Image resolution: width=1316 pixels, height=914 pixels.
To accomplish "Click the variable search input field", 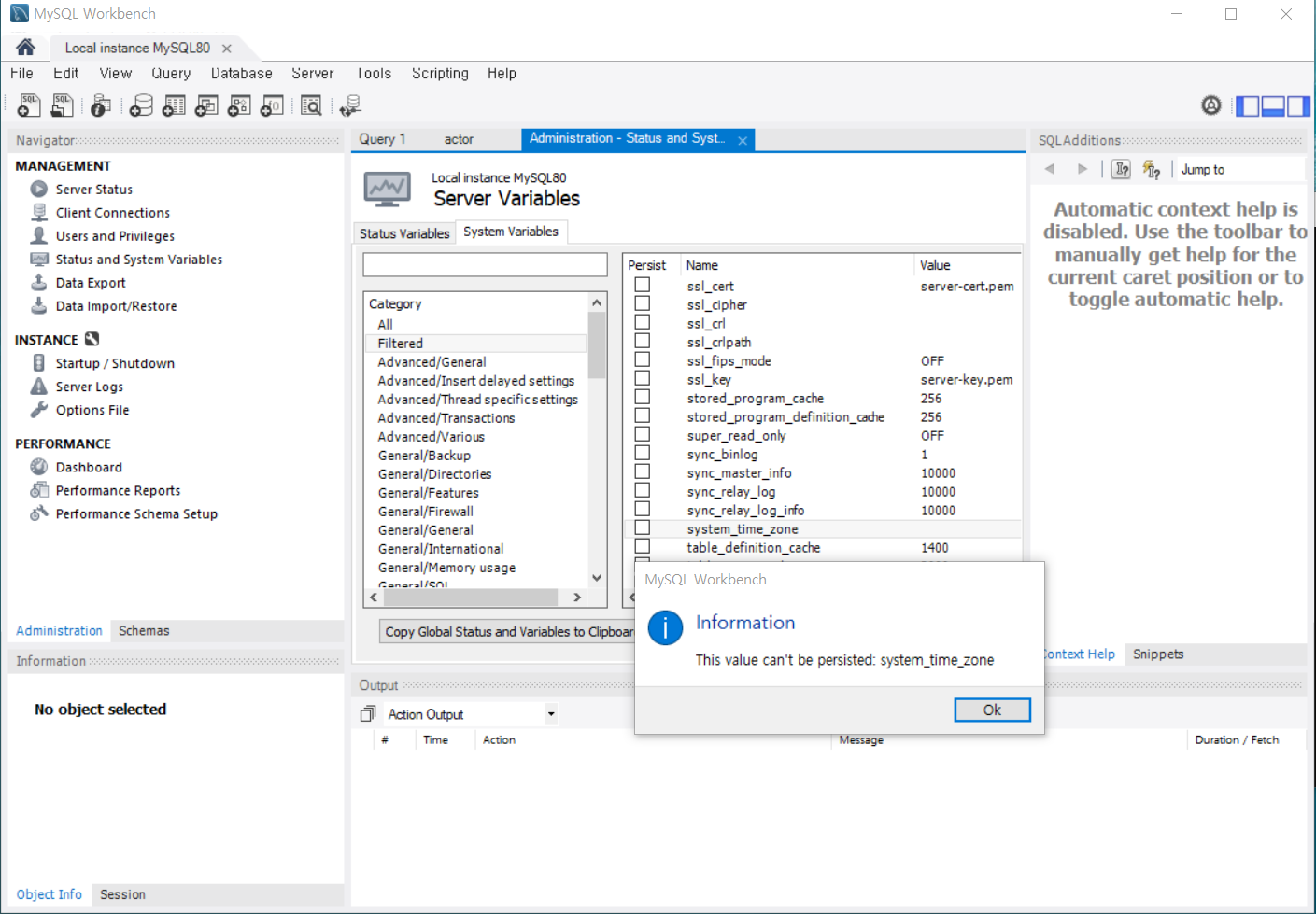I will coord(485,264).
